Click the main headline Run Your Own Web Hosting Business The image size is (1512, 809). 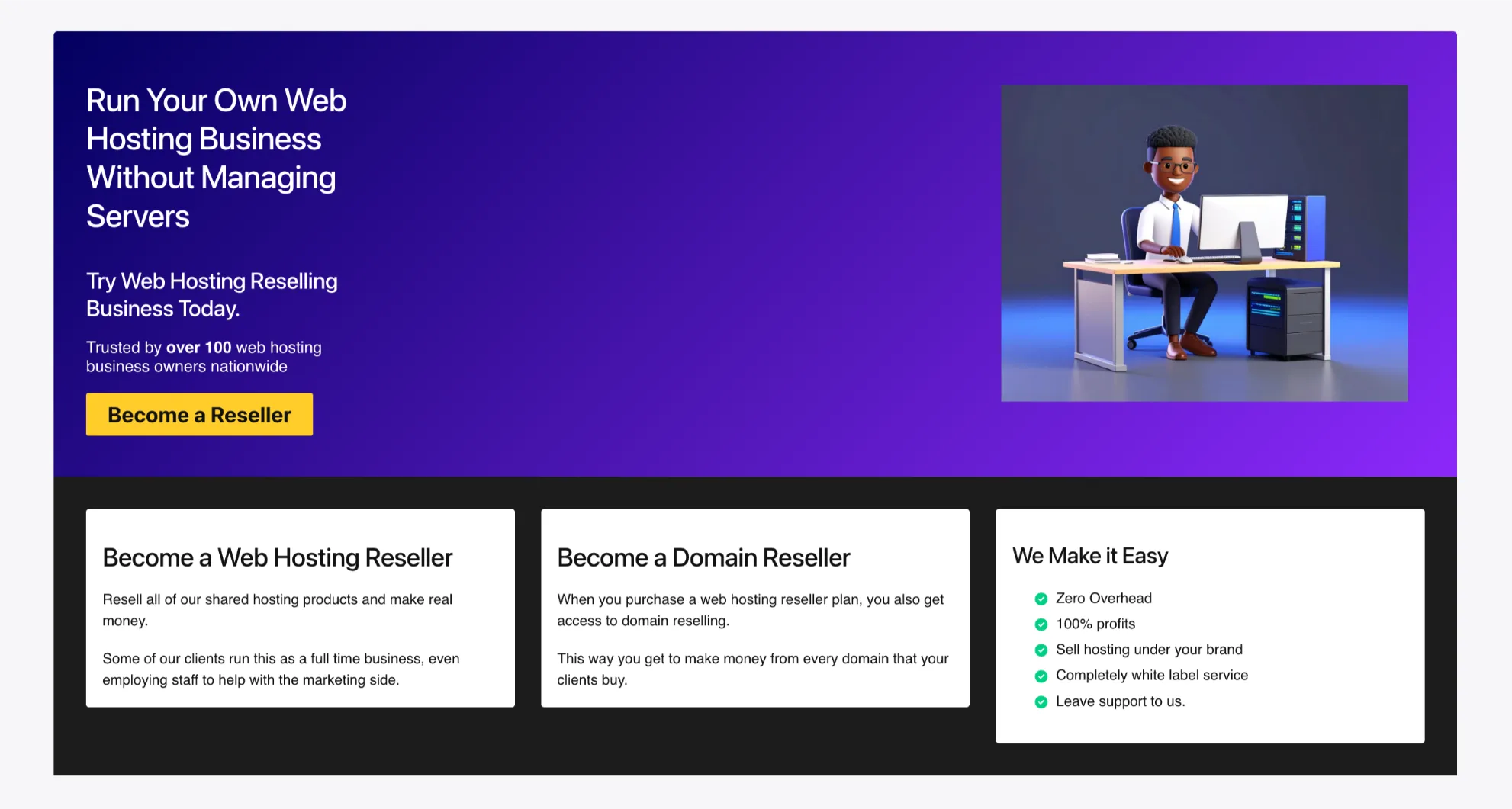click(x=216, y=159)
